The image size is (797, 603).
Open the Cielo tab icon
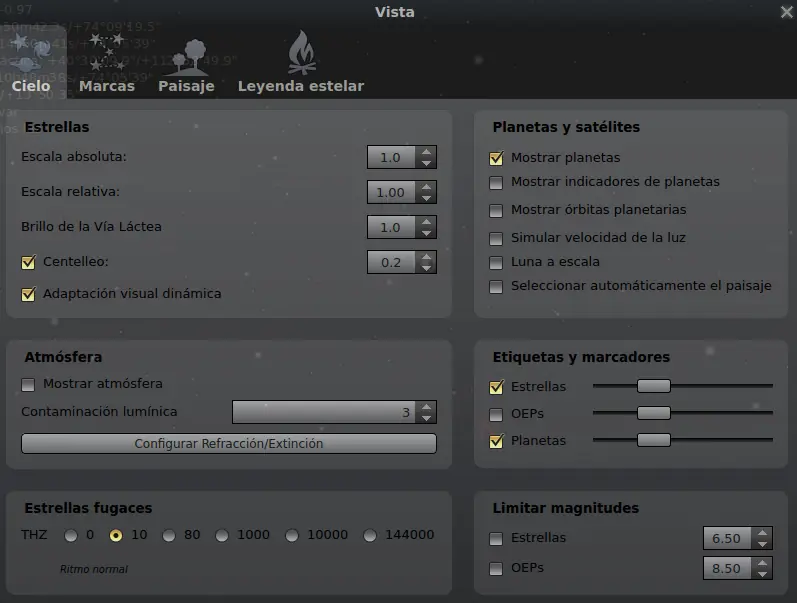click(x=32, y=52)
